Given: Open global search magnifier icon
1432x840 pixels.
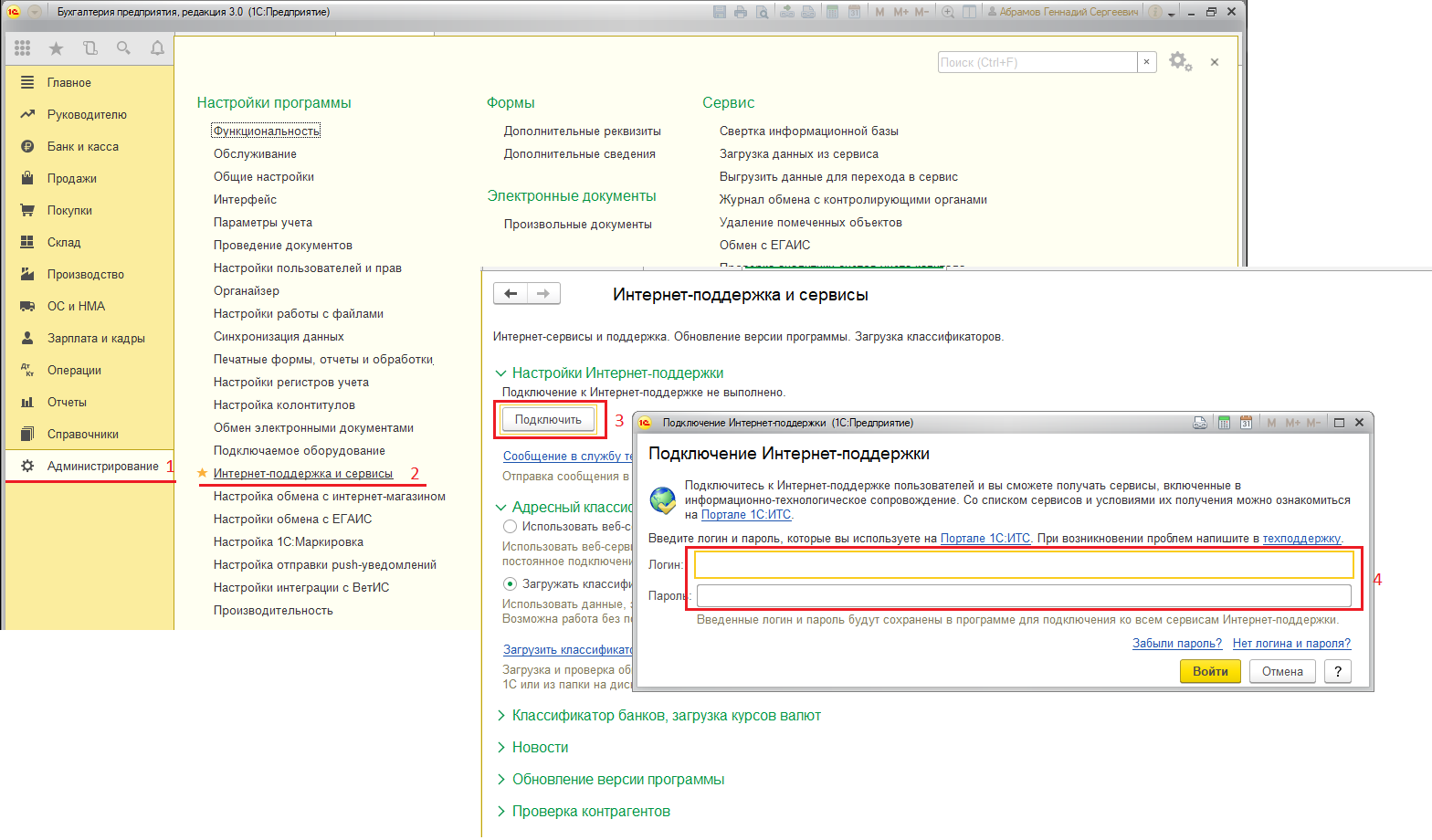Looking at the screenshot, I should (123, 48).
